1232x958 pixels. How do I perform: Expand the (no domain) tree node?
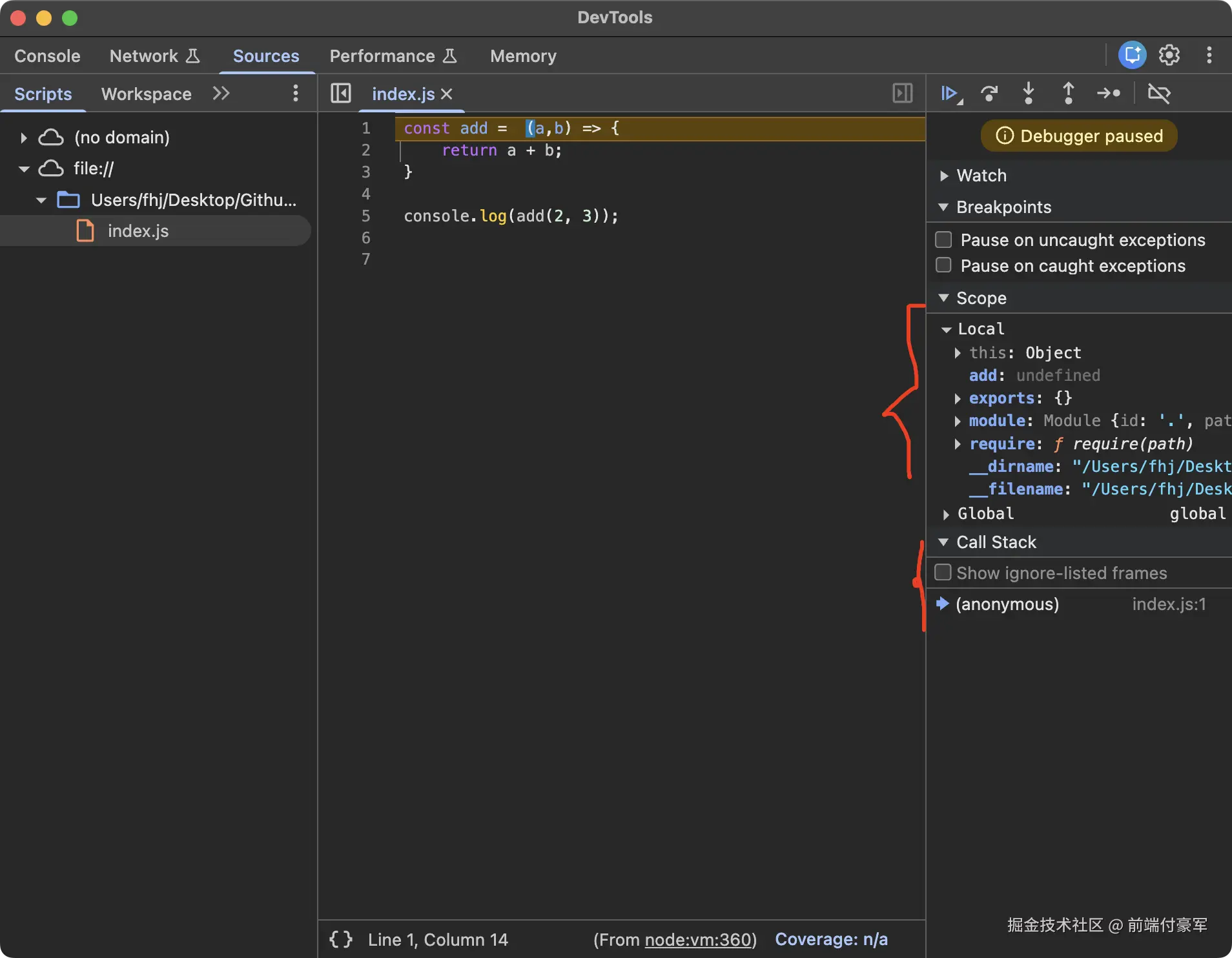coord(24,138)
